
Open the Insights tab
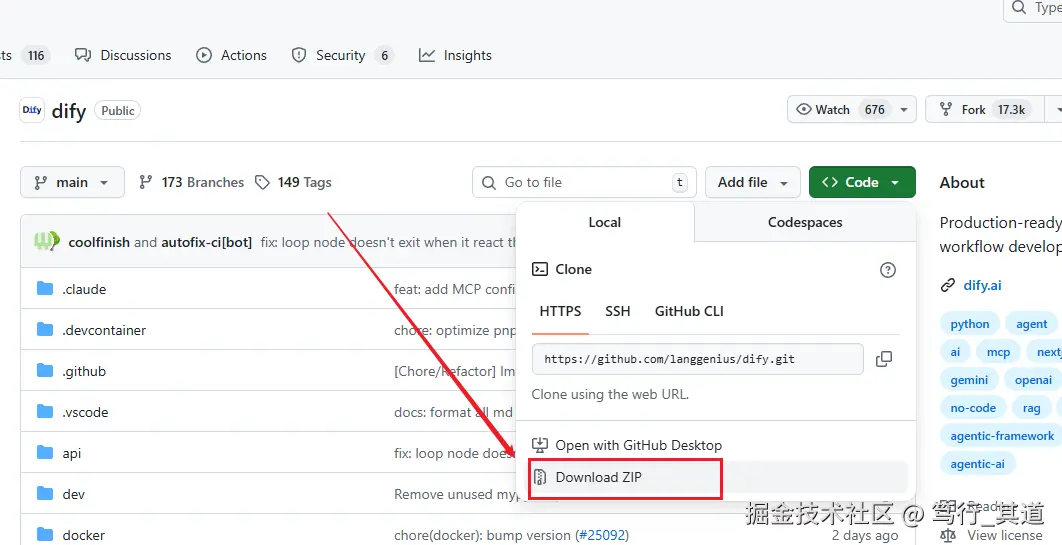click(x=455, y=56)
